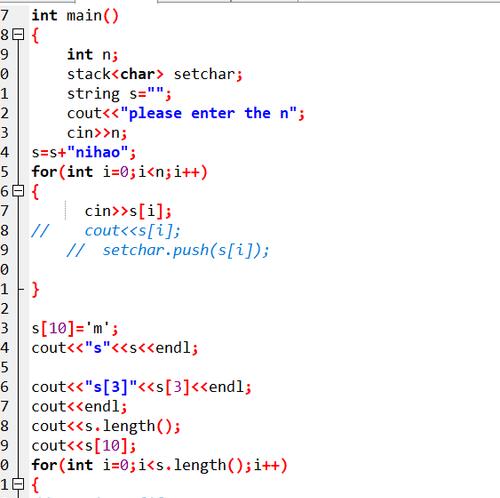Collapse the main function fold marker
This screenshot has height=498, width=500.
(x=18, y=34)
